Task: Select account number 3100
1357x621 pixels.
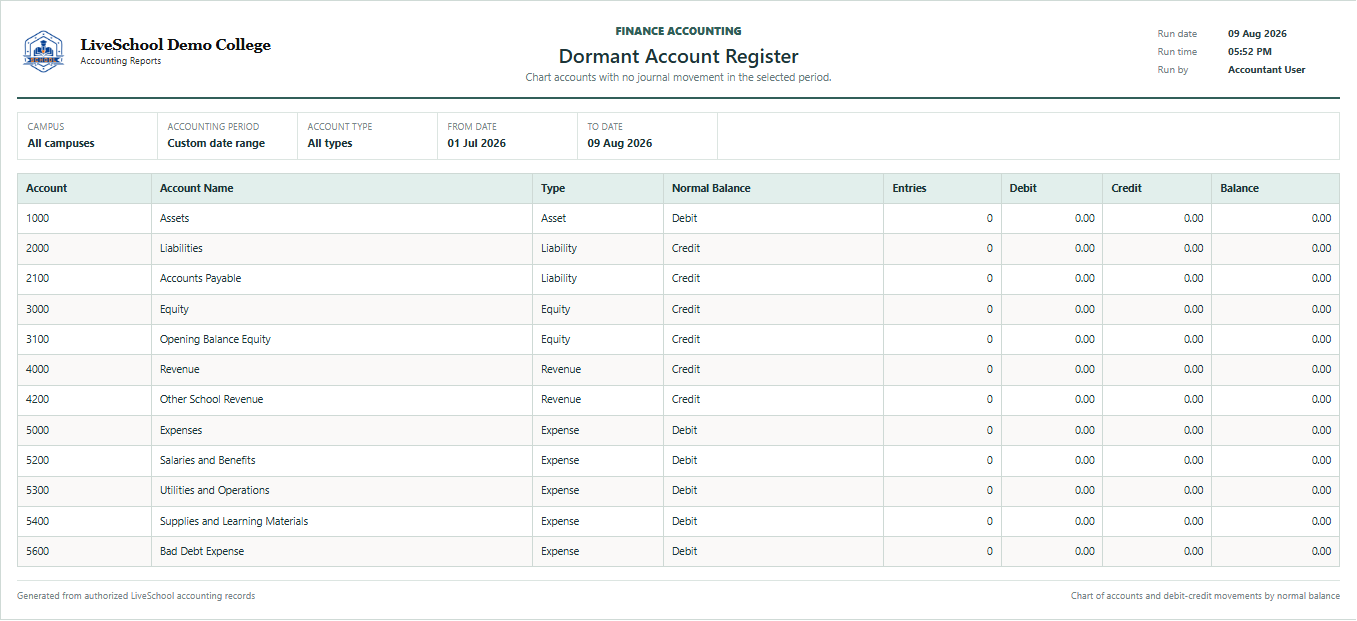Action: tap(38, 339)
